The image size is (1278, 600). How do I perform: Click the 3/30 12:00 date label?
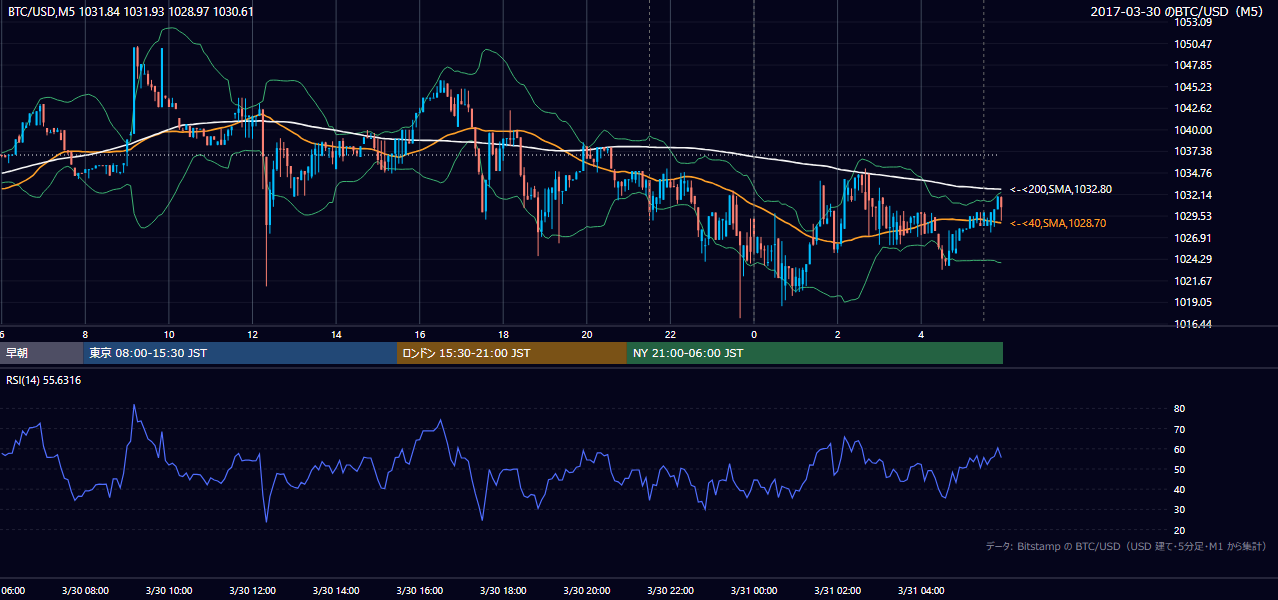tap(253, 591)
